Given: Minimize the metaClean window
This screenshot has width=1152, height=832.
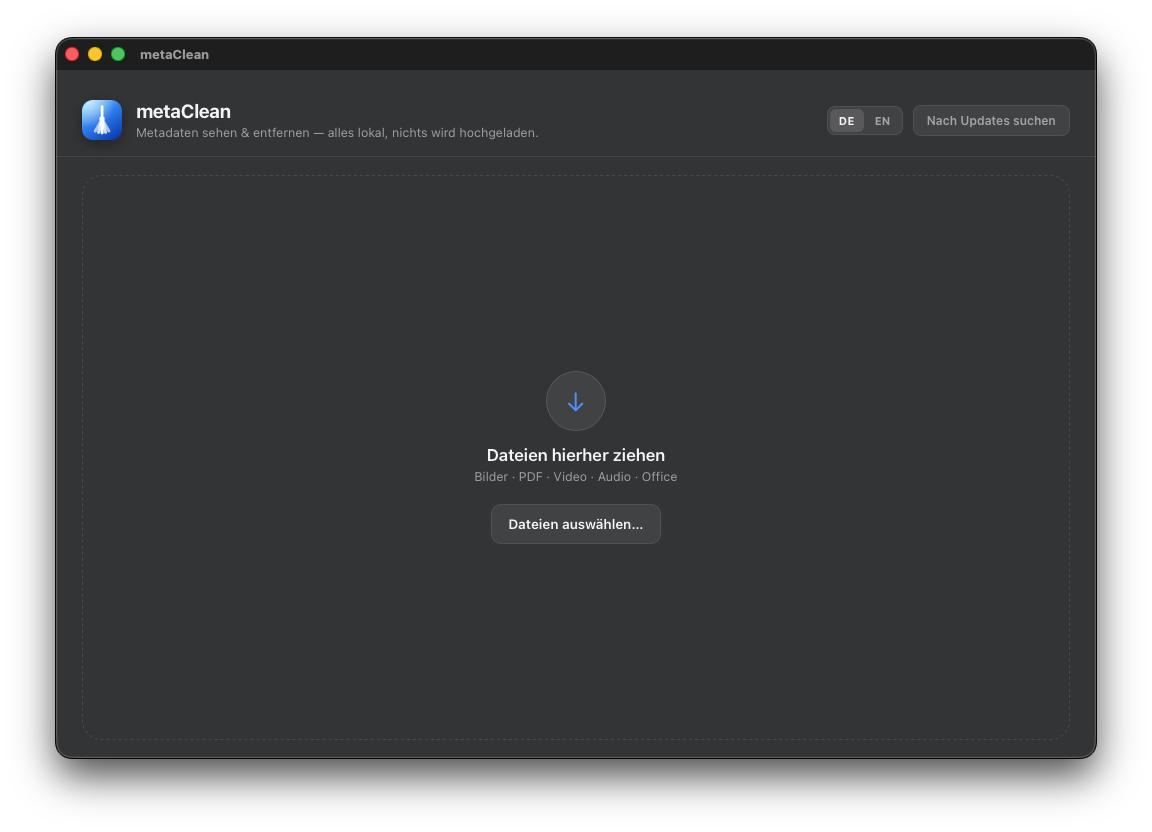Looking at the screenshot, I should pyautogui.click(x=95, y=54).
